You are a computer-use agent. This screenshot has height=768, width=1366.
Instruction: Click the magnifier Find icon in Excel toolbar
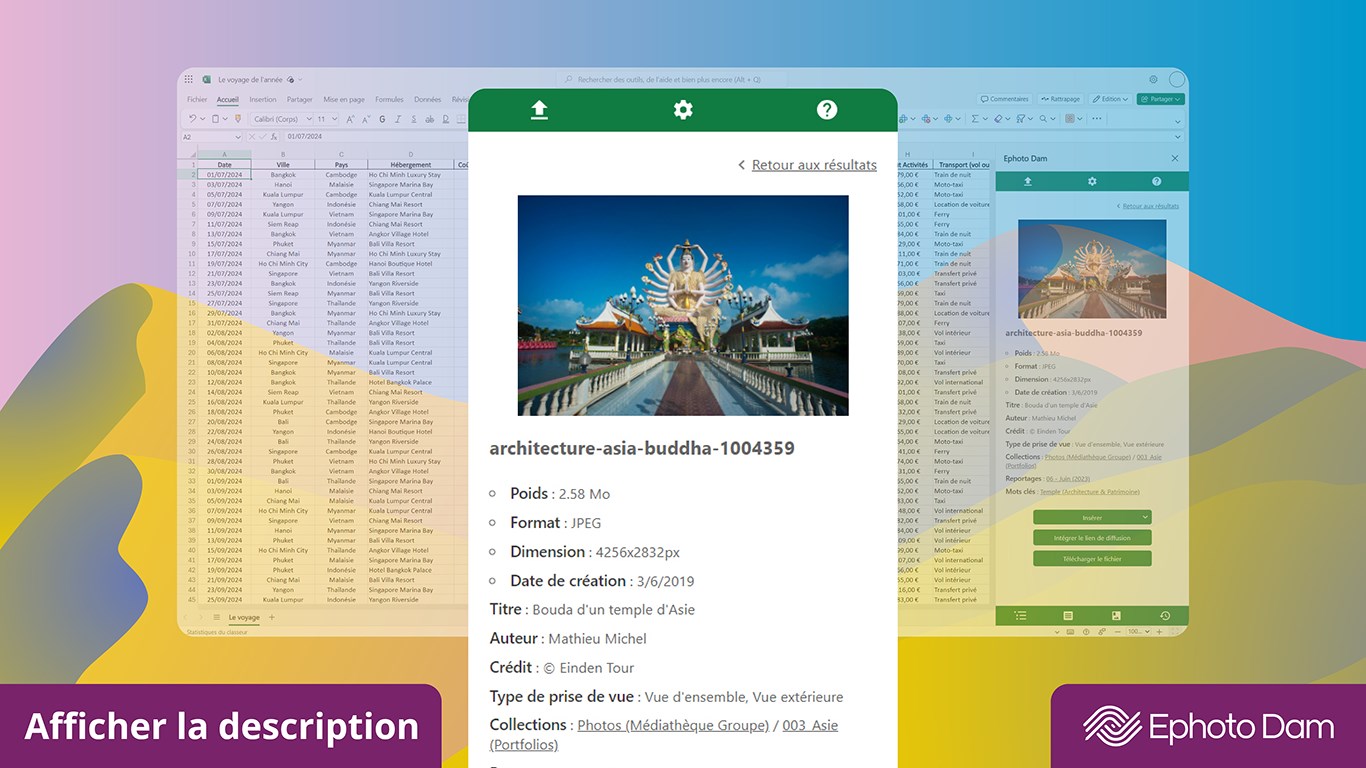click(1043, 119)
